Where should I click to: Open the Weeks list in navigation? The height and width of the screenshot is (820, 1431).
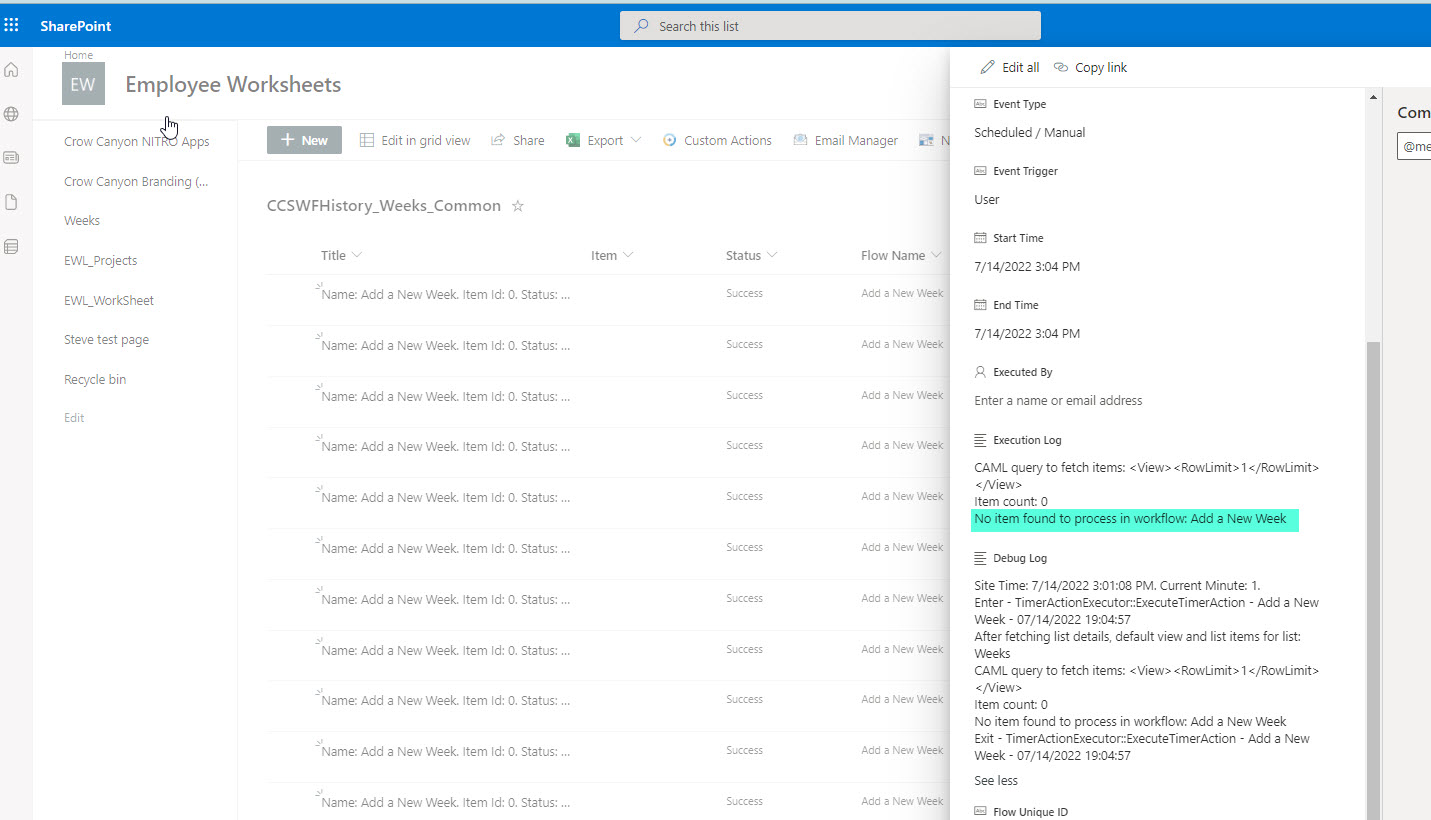[x=82, y=221]
